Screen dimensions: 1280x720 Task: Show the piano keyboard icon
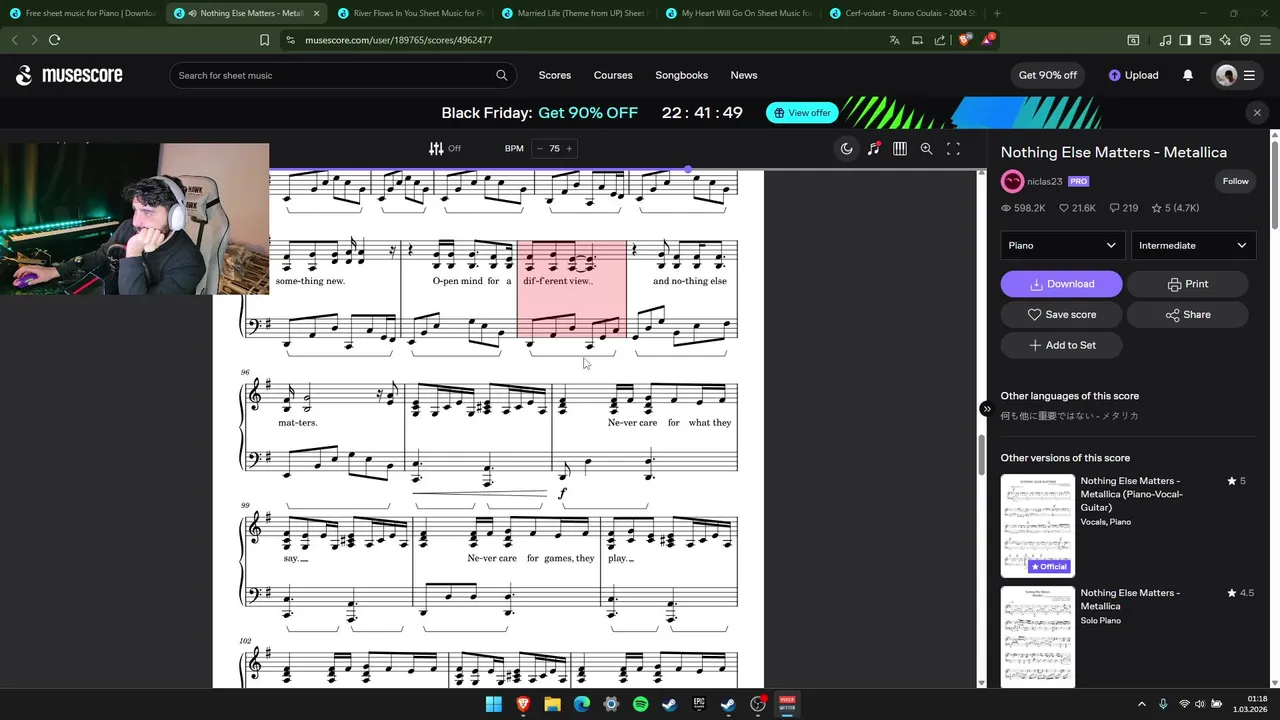[x=900, y=148]
